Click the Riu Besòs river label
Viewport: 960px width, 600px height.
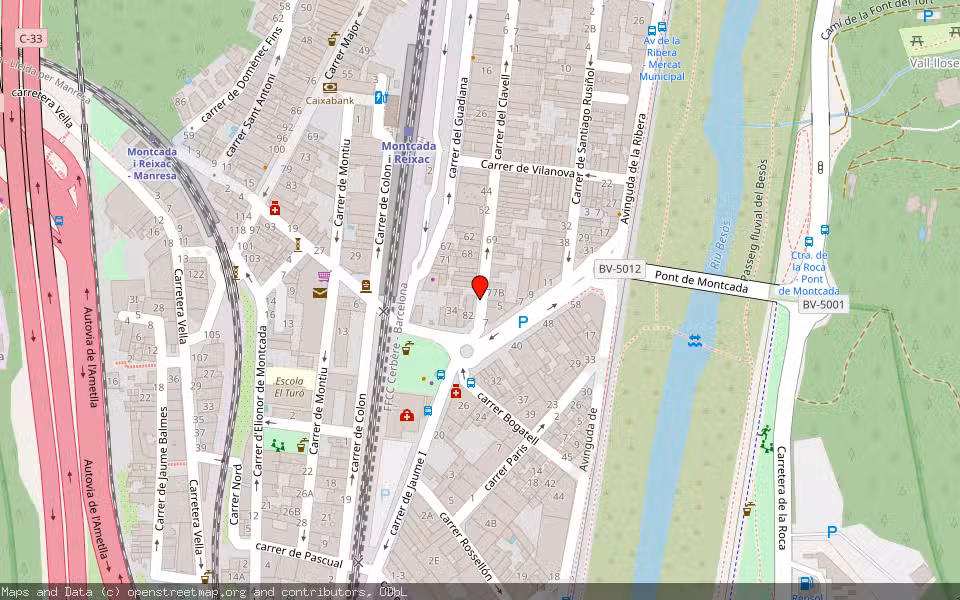pyautogui.click(x=721, y=245)
